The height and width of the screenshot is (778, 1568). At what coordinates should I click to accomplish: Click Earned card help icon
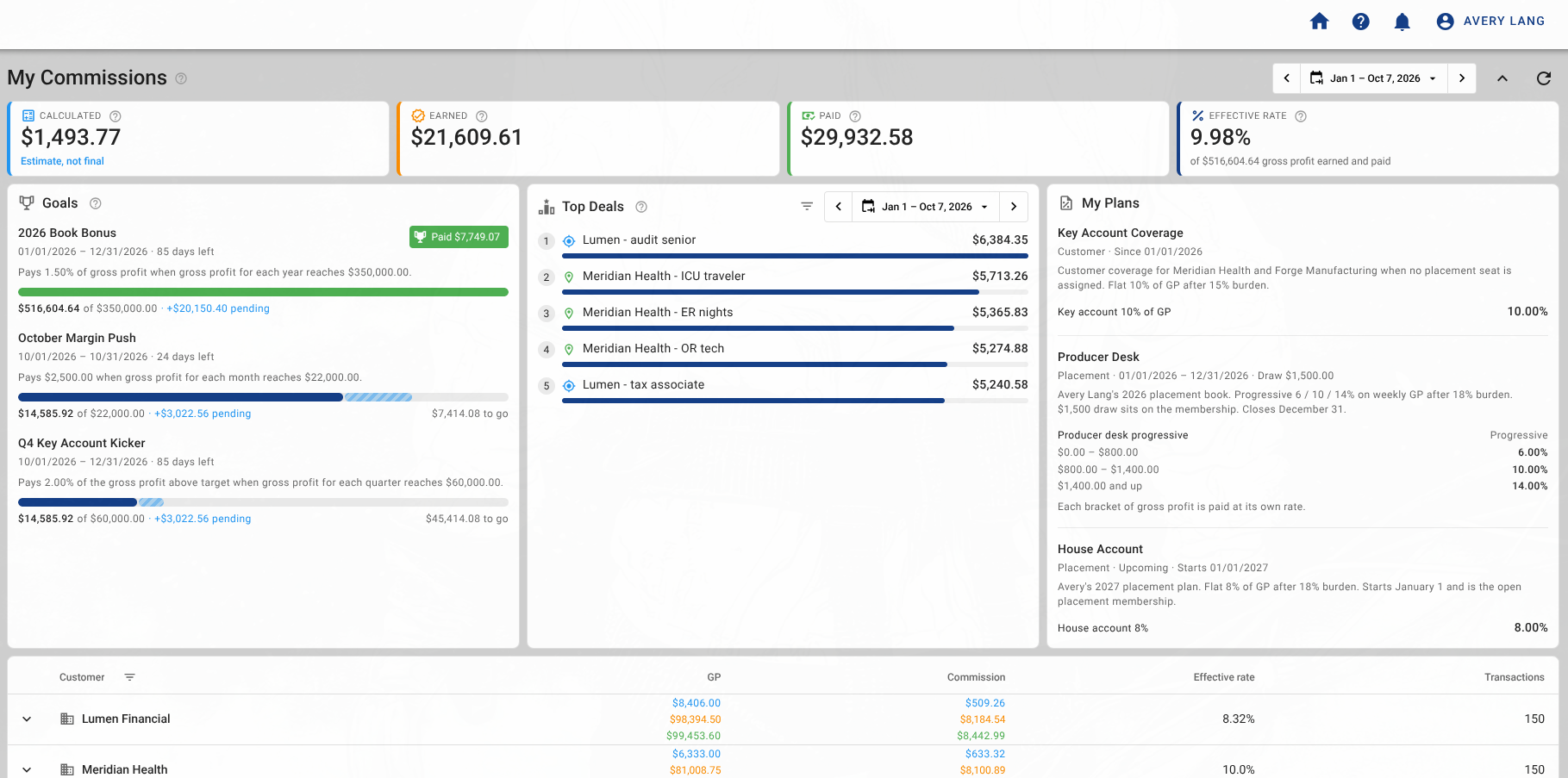point(482,116)
